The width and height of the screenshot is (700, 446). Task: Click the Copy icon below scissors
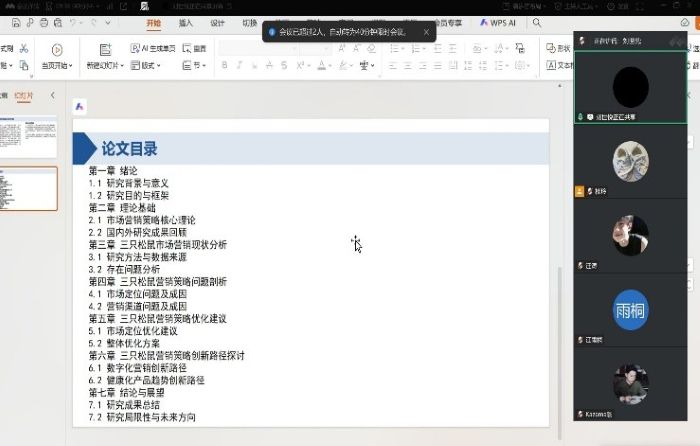click(24, 66)
